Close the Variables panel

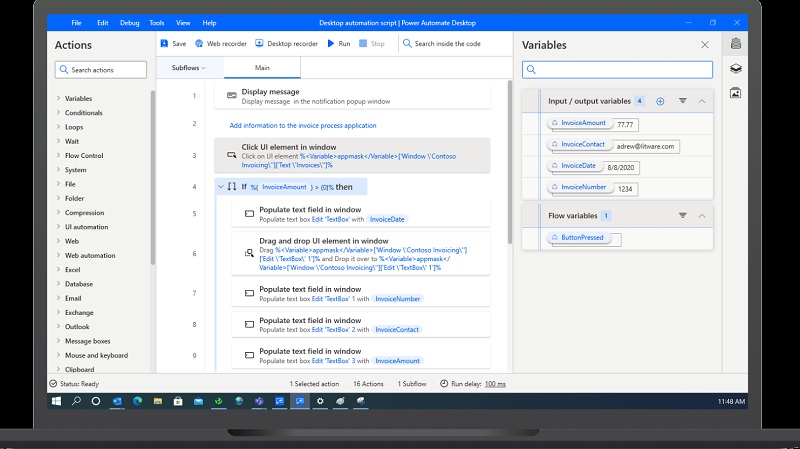[705, 45]
